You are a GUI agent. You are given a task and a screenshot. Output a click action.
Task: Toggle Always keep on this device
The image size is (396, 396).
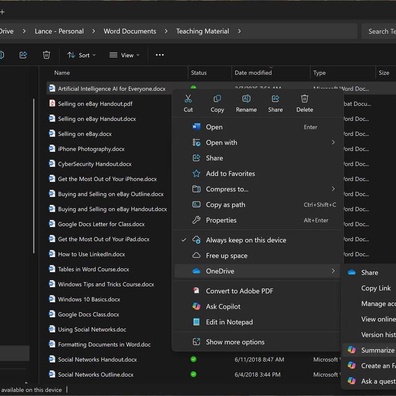point(258,240)
